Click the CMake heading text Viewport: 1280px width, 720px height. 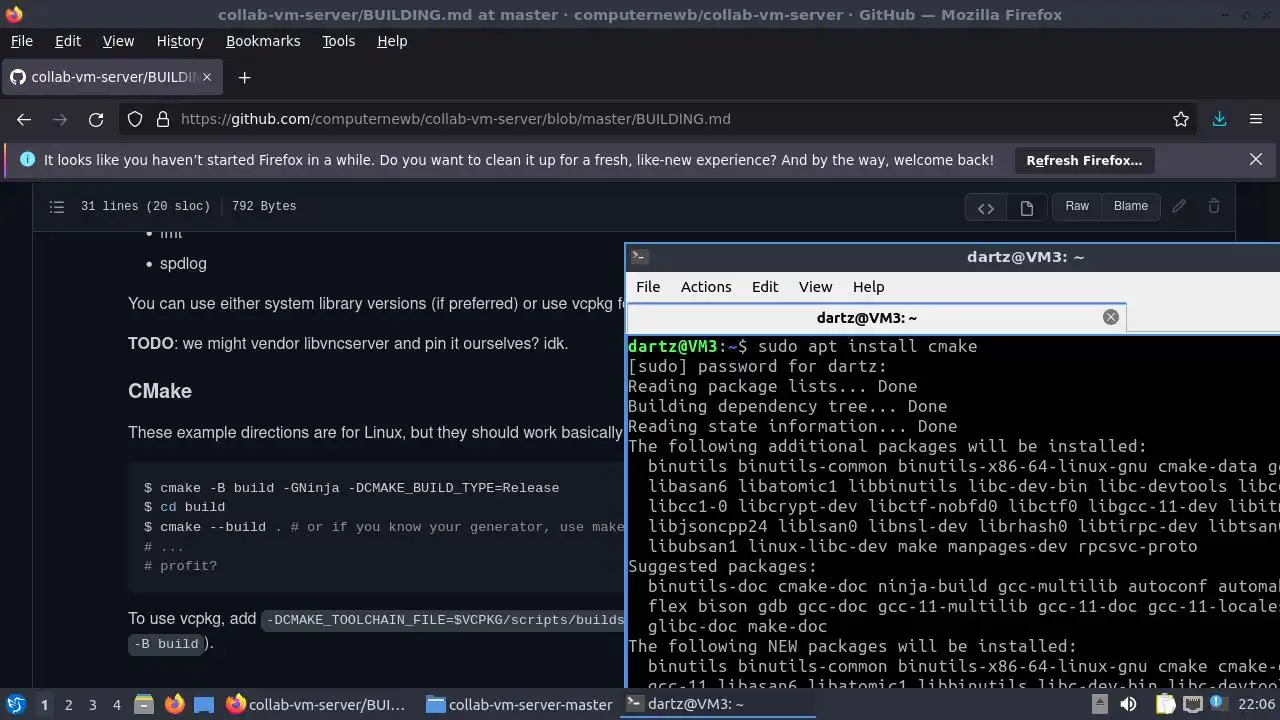pyautogui.click(x=160, y=391)
